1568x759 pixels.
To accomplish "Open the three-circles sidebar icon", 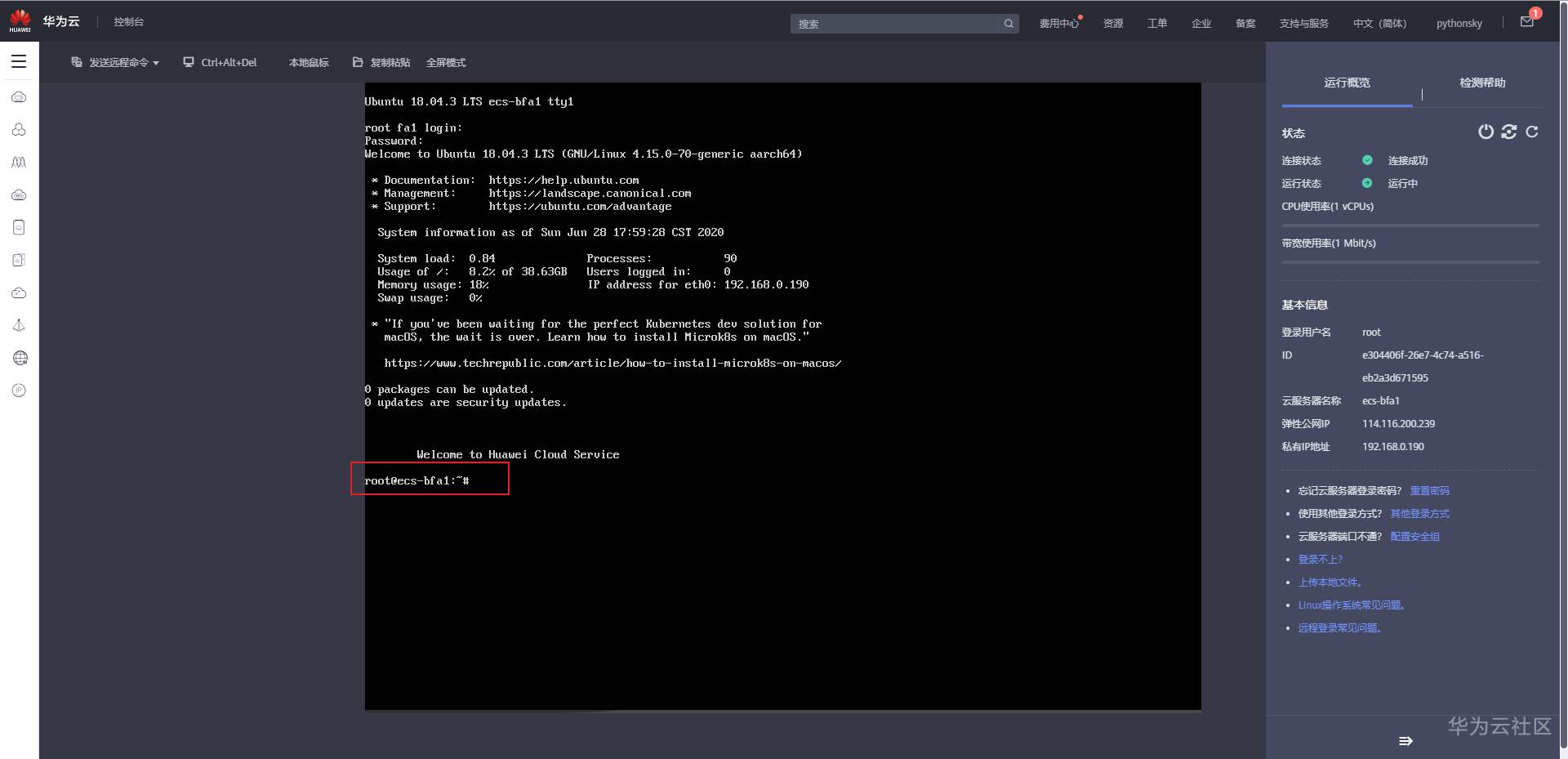I will tap(19, 130).
